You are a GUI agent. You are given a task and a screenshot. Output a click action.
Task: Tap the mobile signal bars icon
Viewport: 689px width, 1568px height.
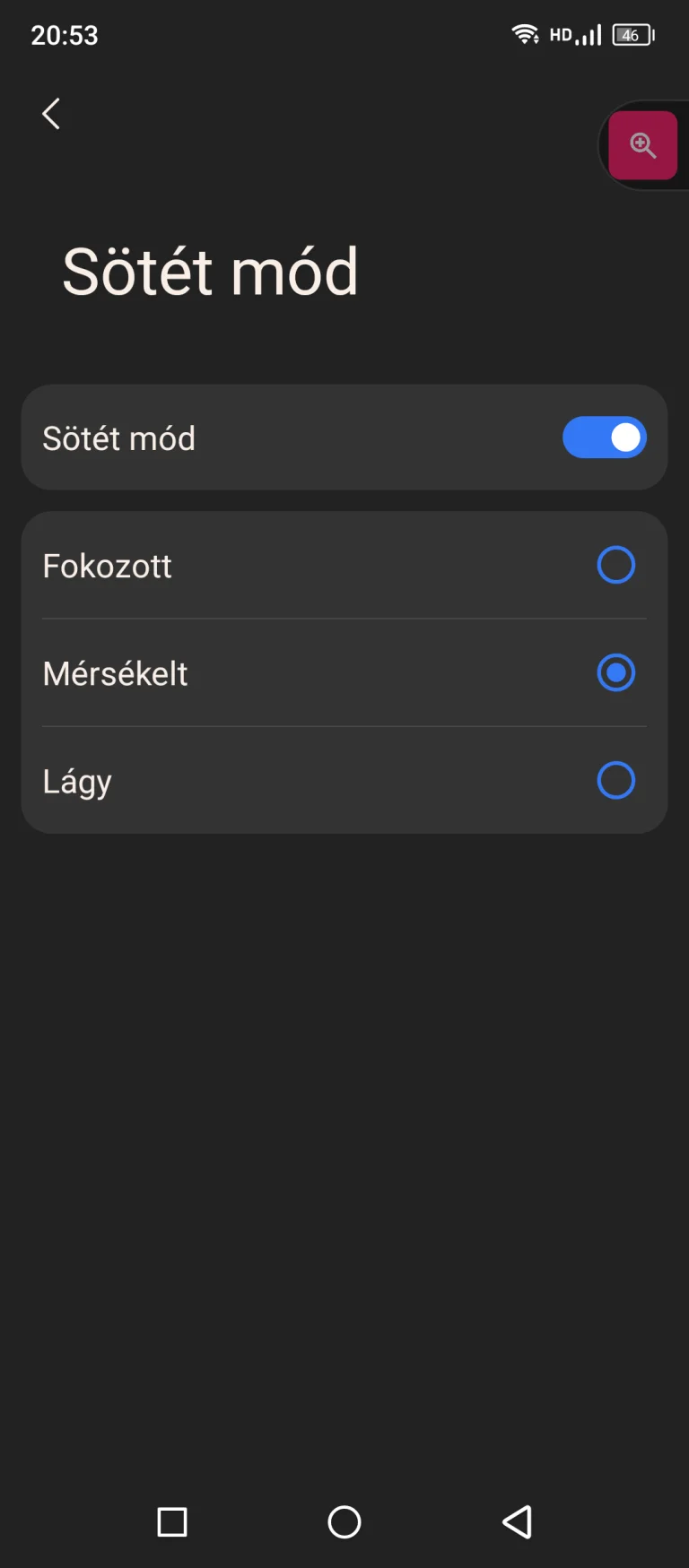pyautogui.click(x=589, y=36)
